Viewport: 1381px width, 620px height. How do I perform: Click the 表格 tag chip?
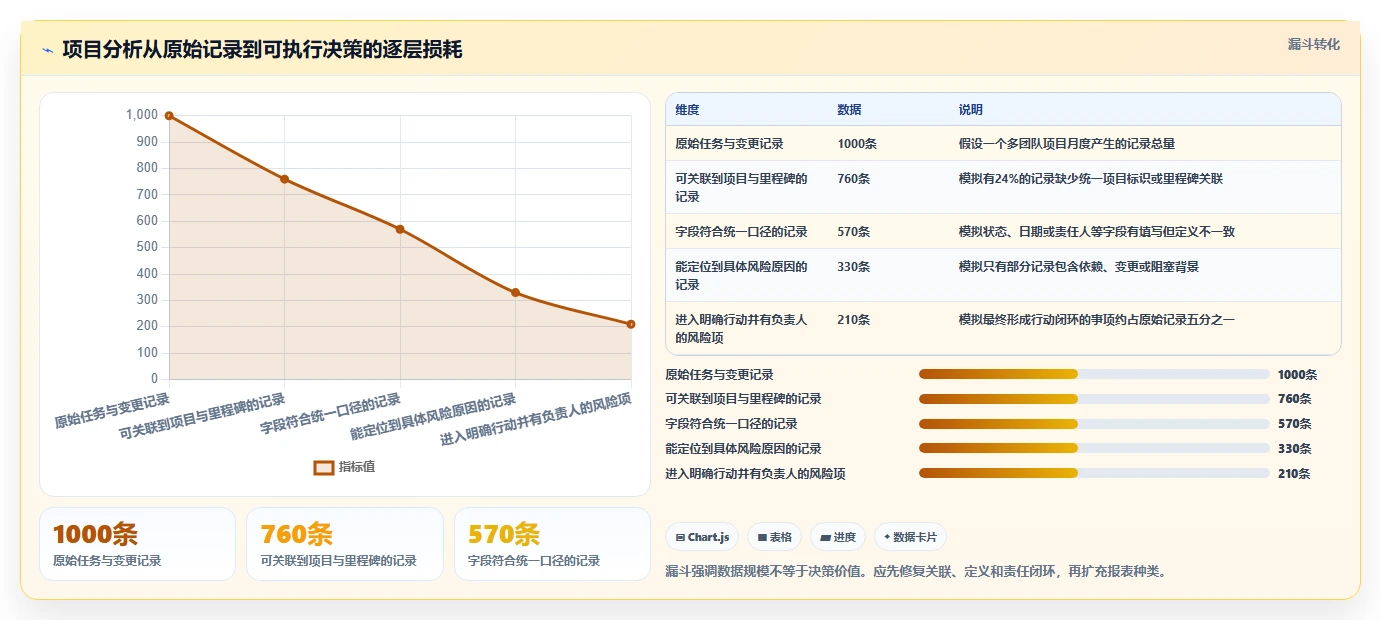[774, 537]
